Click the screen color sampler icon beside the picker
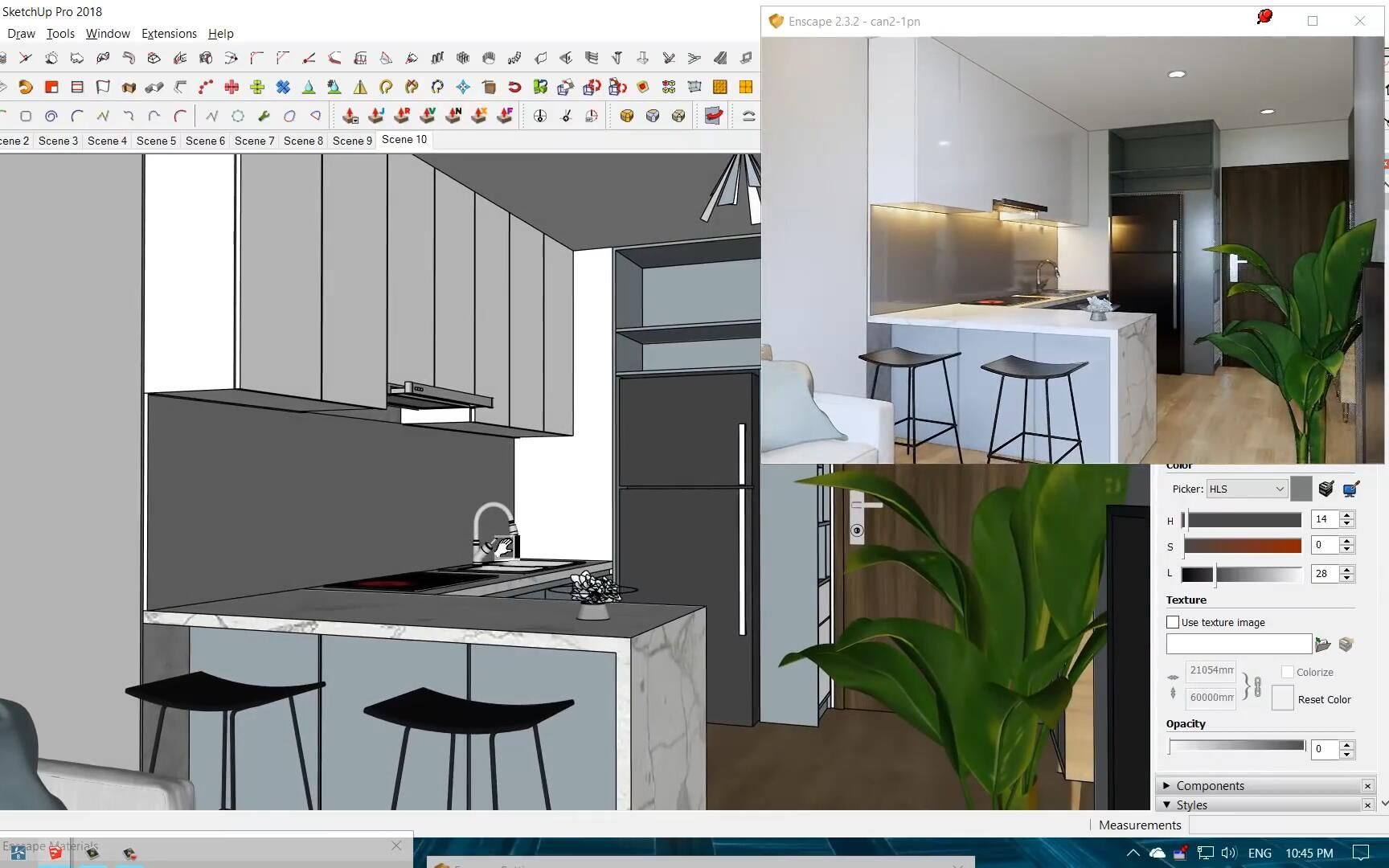The image size is (1389, 868). click(x=1351, y=489)
